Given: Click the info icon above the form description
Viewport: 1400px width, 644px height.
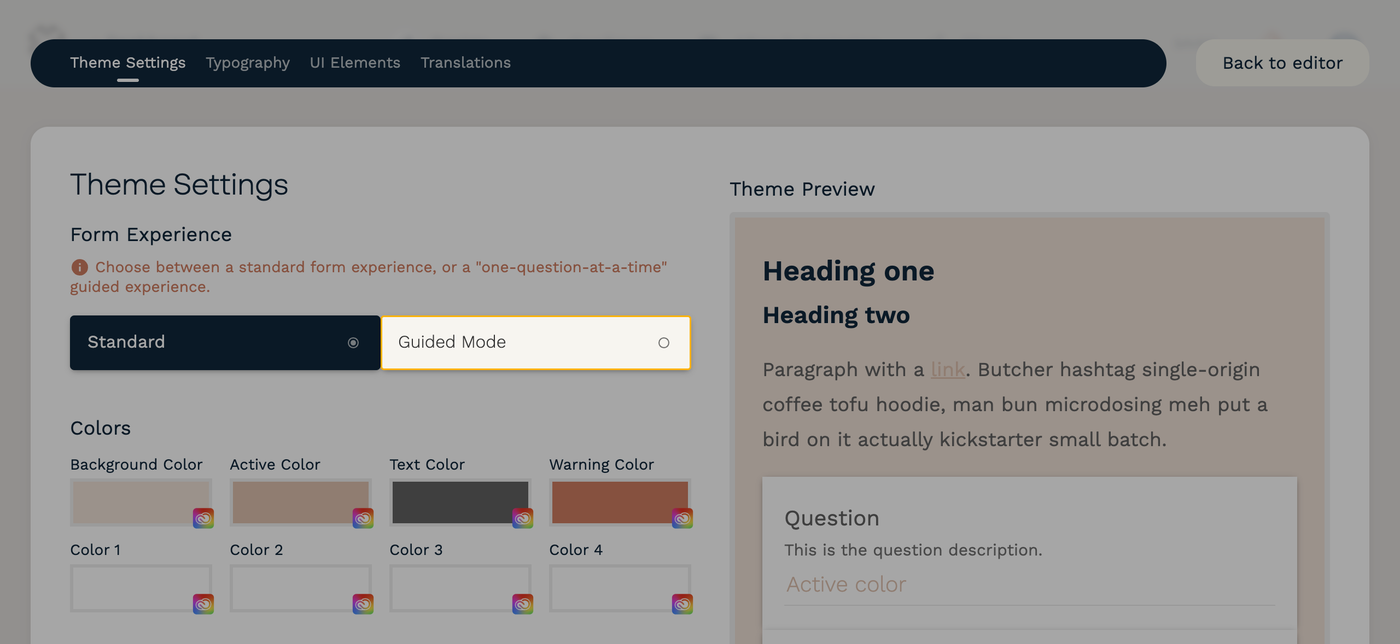Looking at the screenshot, I should point(78,267).
